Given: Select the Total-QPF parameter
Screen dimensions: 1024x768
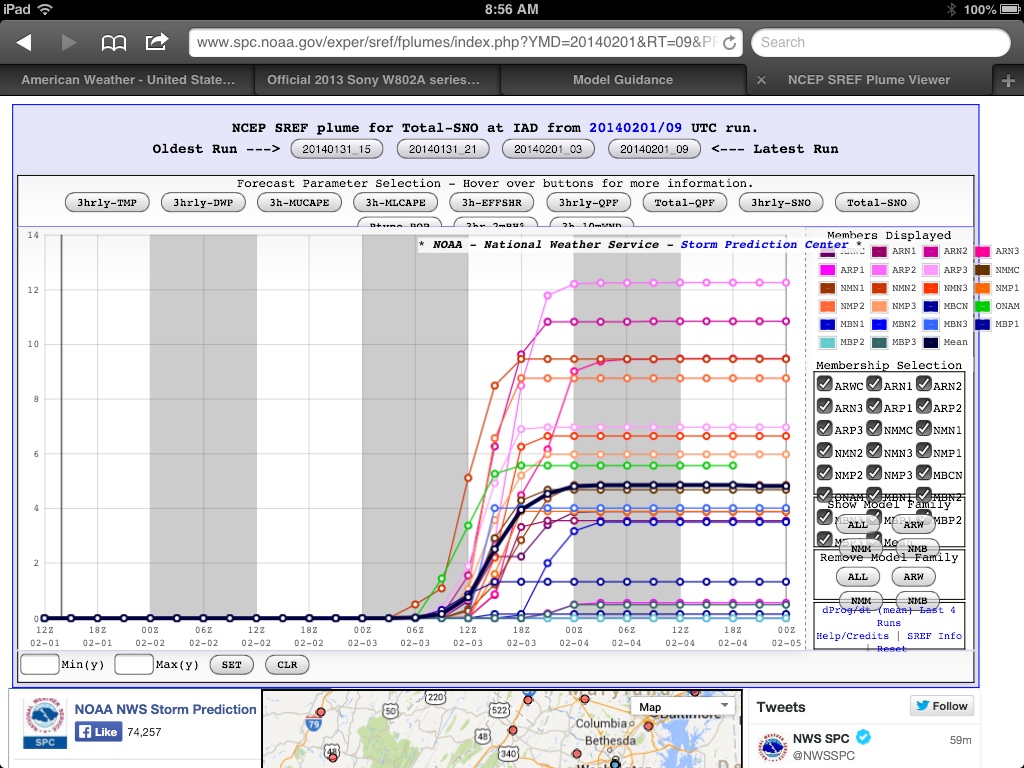Looking at the screenshot, I should (684, 202).
